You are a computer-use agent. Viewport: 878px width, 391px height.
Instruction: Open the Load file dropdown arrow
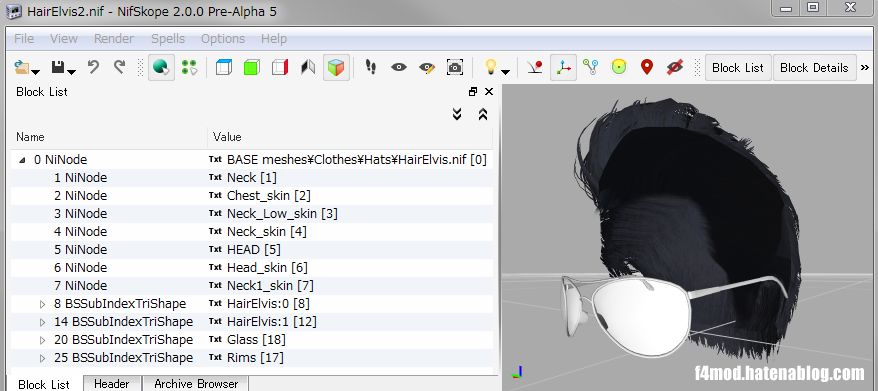pos(35,71)
